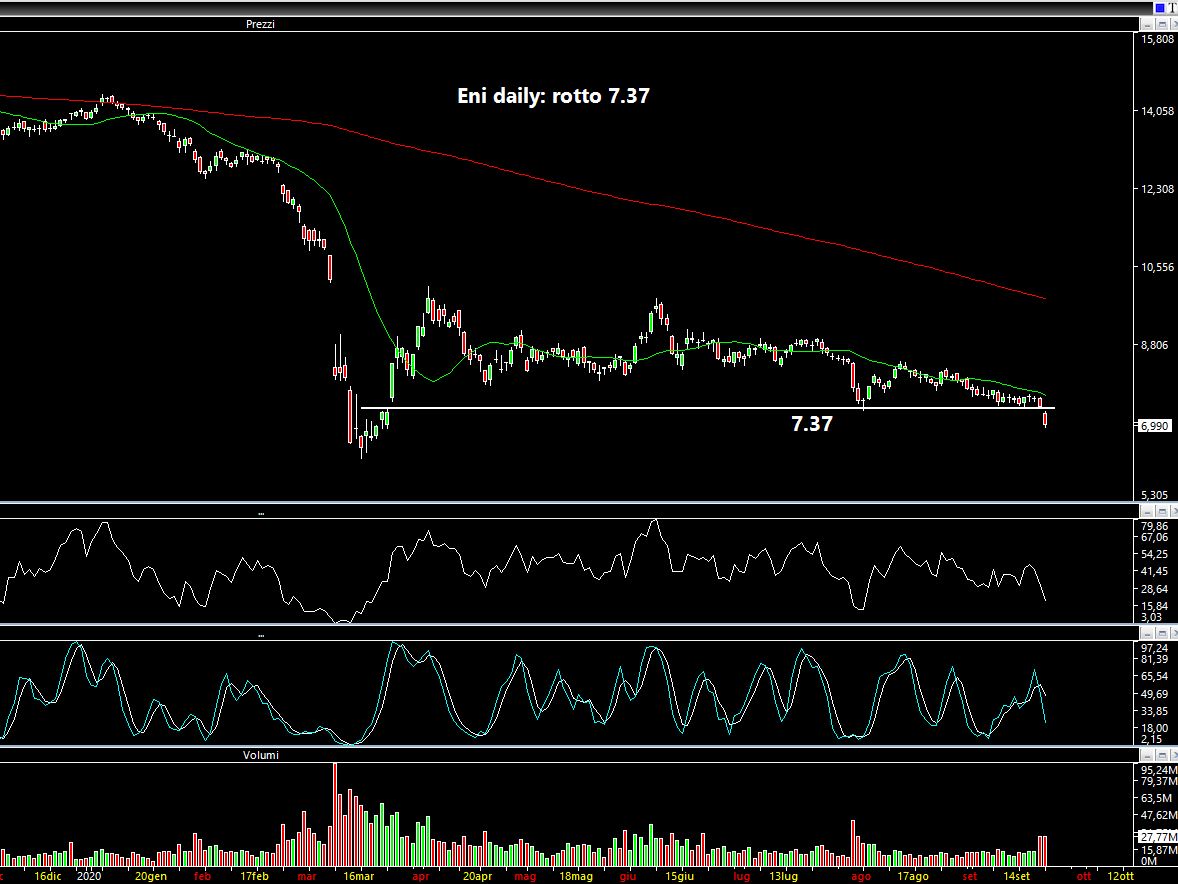Screen dimensions: 1178x884
Task: Click the 79,86 oscillator scale value
Action: point(1155,526)
